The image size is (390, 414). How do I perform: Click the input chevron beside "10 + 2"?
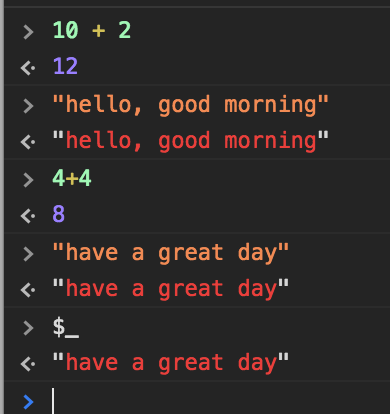(28, 32)
